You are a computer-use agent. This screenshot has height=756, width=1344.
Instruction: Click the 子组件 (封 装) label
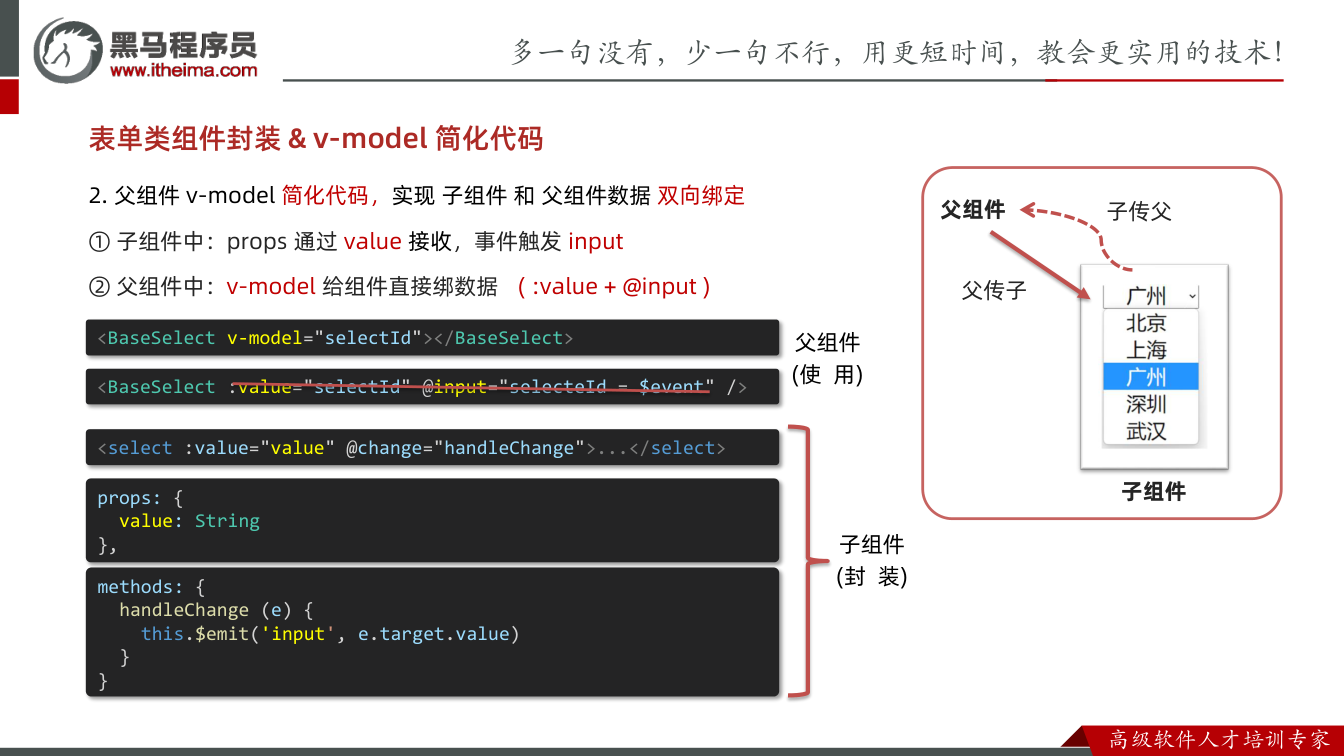tap(872, 560)
